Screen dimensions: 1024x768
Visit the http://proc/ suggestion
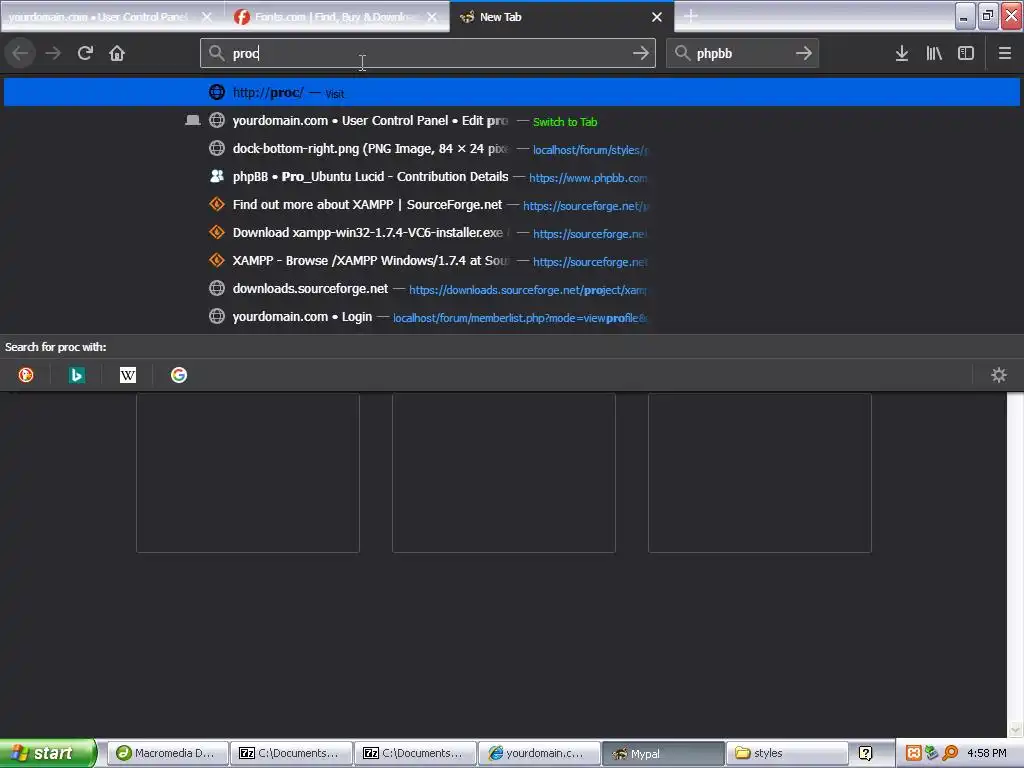click(512, 92)
